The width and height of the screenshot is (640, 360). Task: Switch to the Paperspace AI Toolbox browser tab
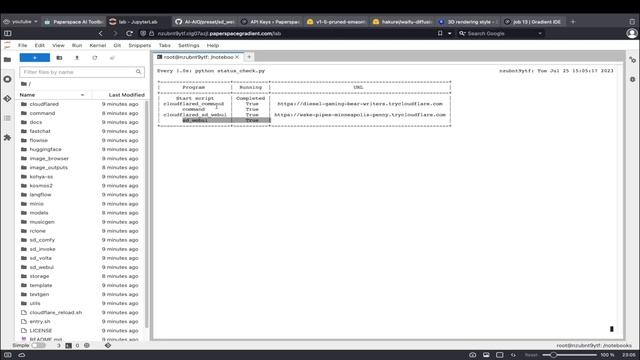pos(74,22)
